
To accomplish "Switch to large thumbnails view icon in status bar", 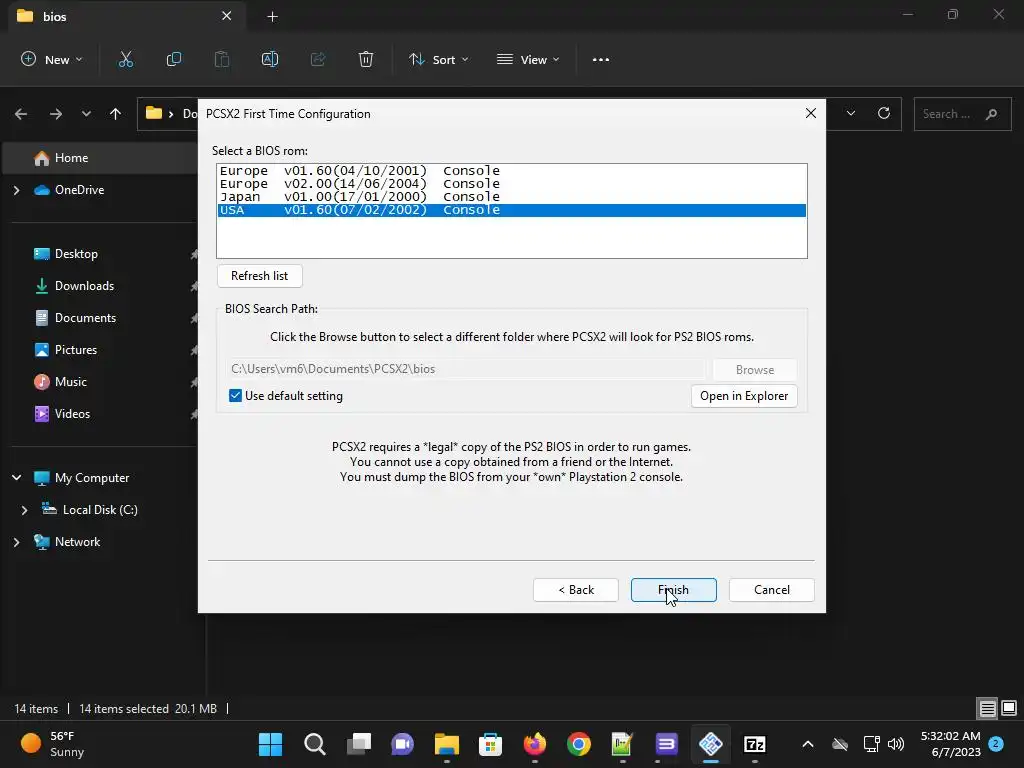I will click(1009, 708).
